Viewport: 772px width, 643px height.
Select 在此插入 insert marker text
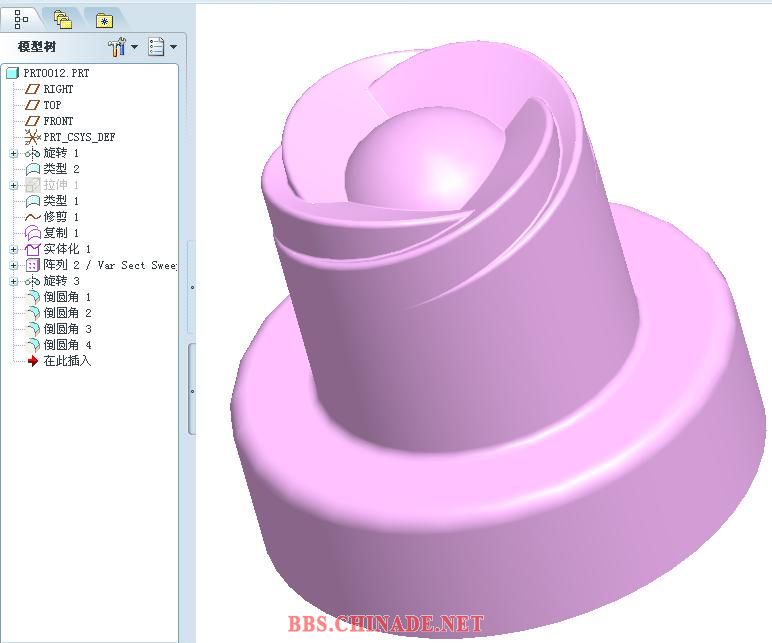click(x=67, y=361)
